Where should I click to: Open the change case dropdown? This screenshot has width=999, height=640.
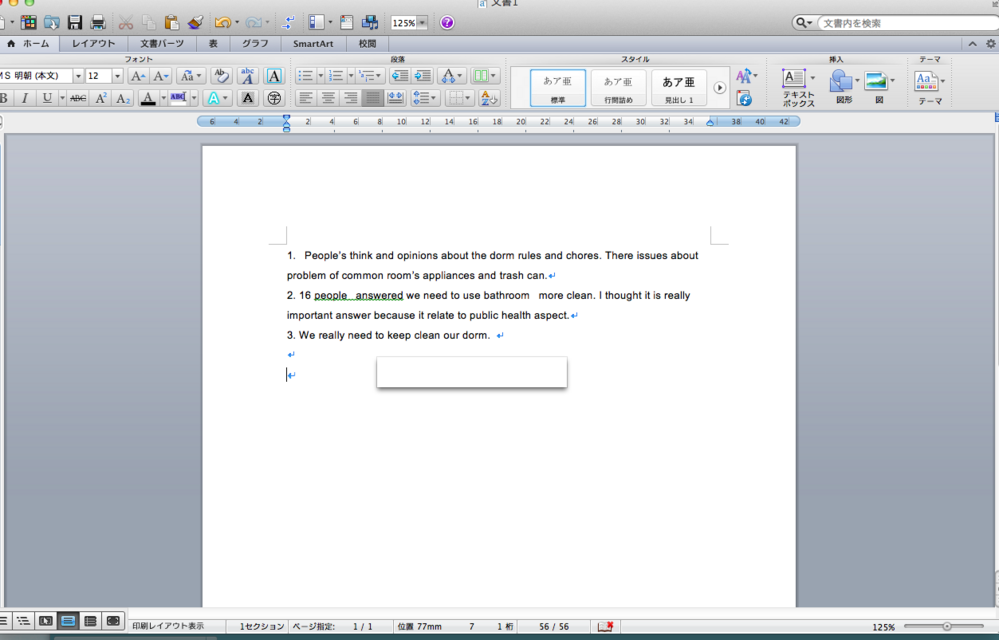click(190, 76)
